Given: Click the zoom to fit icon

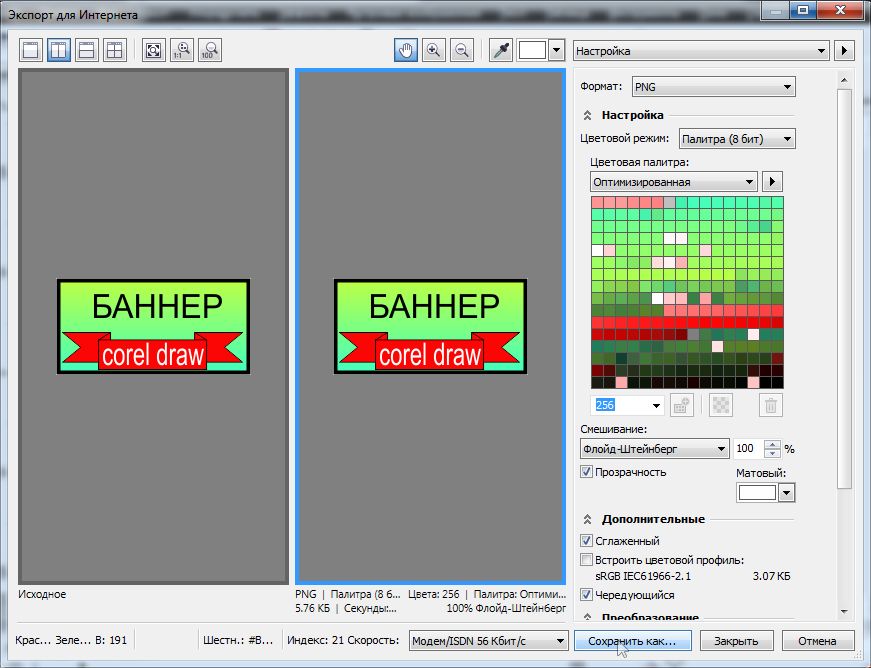Looking at the screenshot, I should 153,50.
